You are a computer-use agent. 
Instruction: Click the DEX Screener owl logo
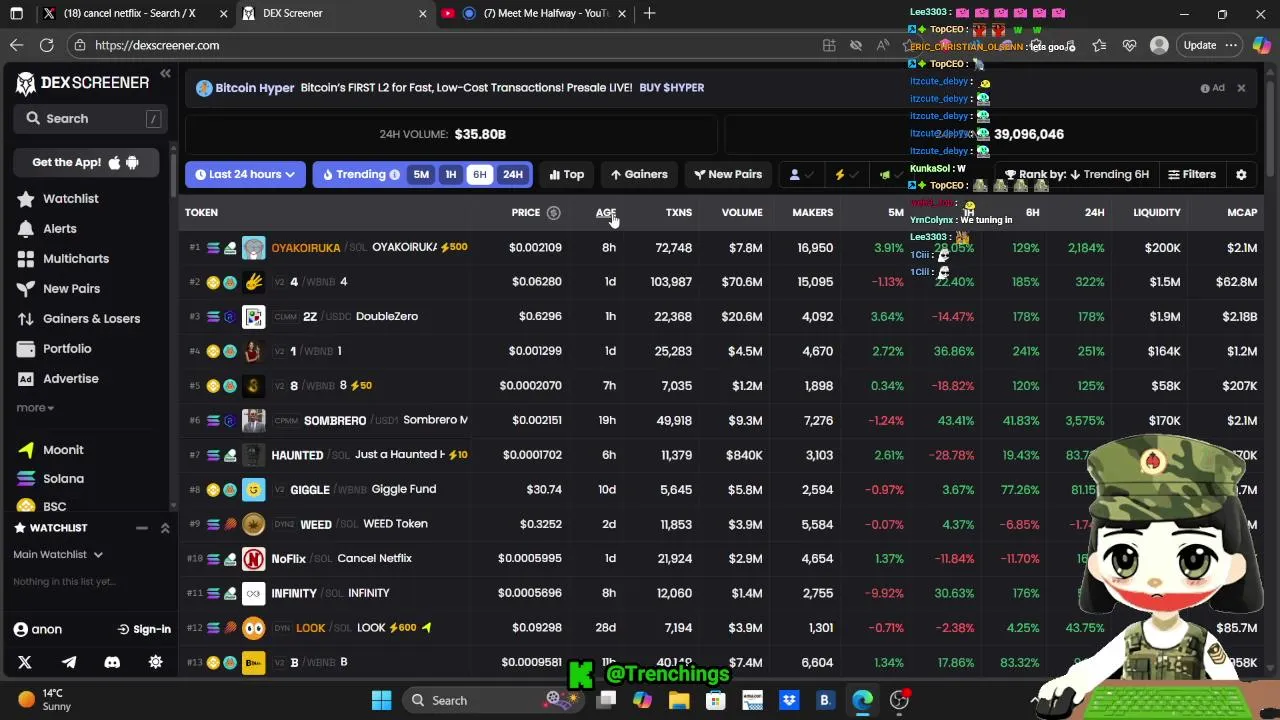click(x=25, y=83)
